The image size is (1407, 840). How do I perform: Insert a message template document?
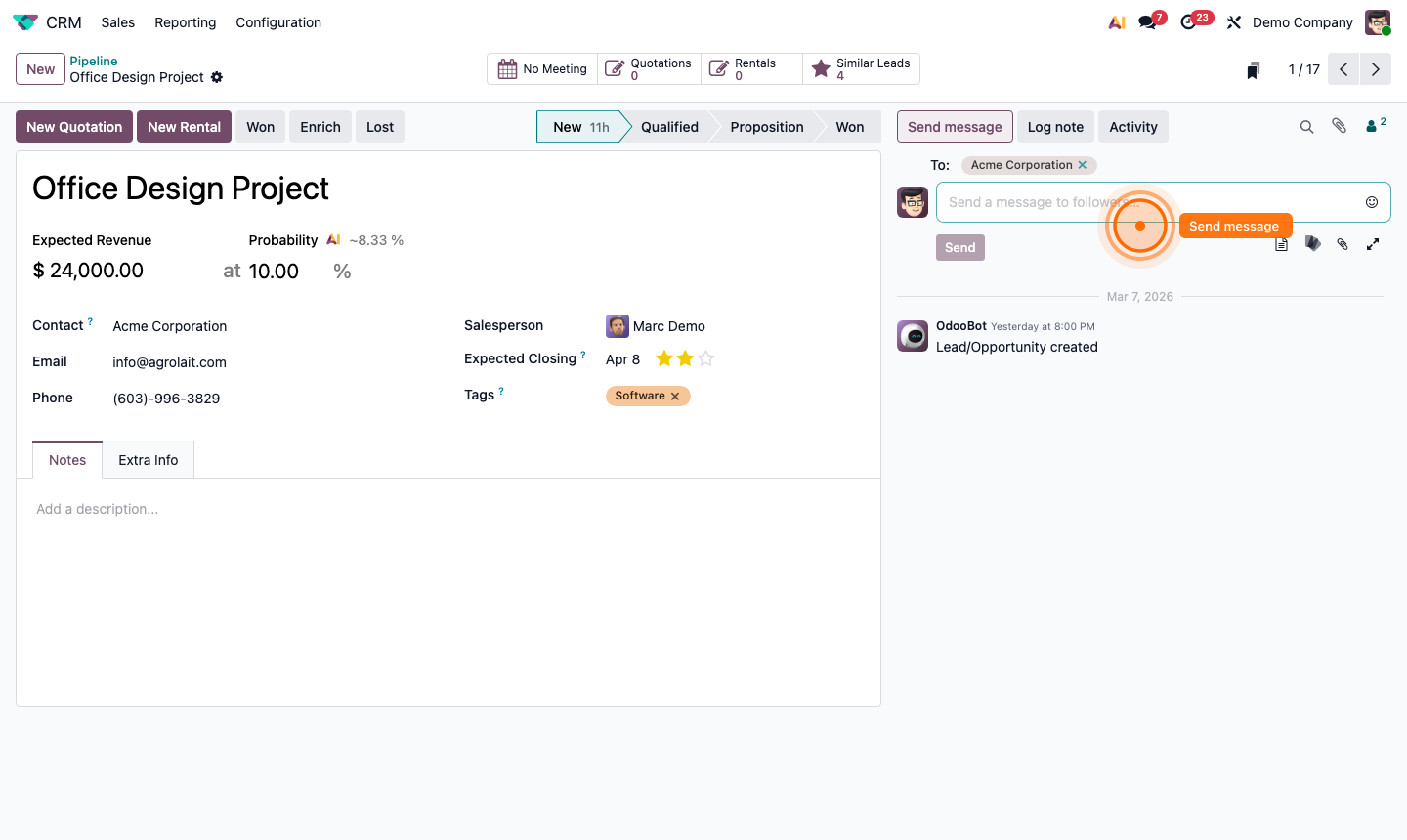[1281, 243]
